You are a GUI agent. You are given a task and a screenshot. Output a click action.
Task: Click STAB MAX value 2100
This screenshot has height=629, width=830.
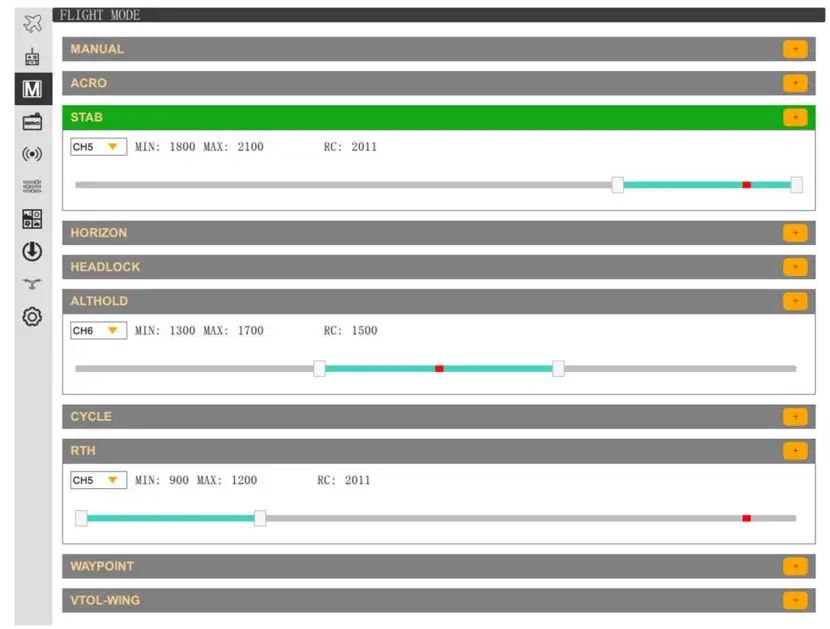(x=250, y=147)
